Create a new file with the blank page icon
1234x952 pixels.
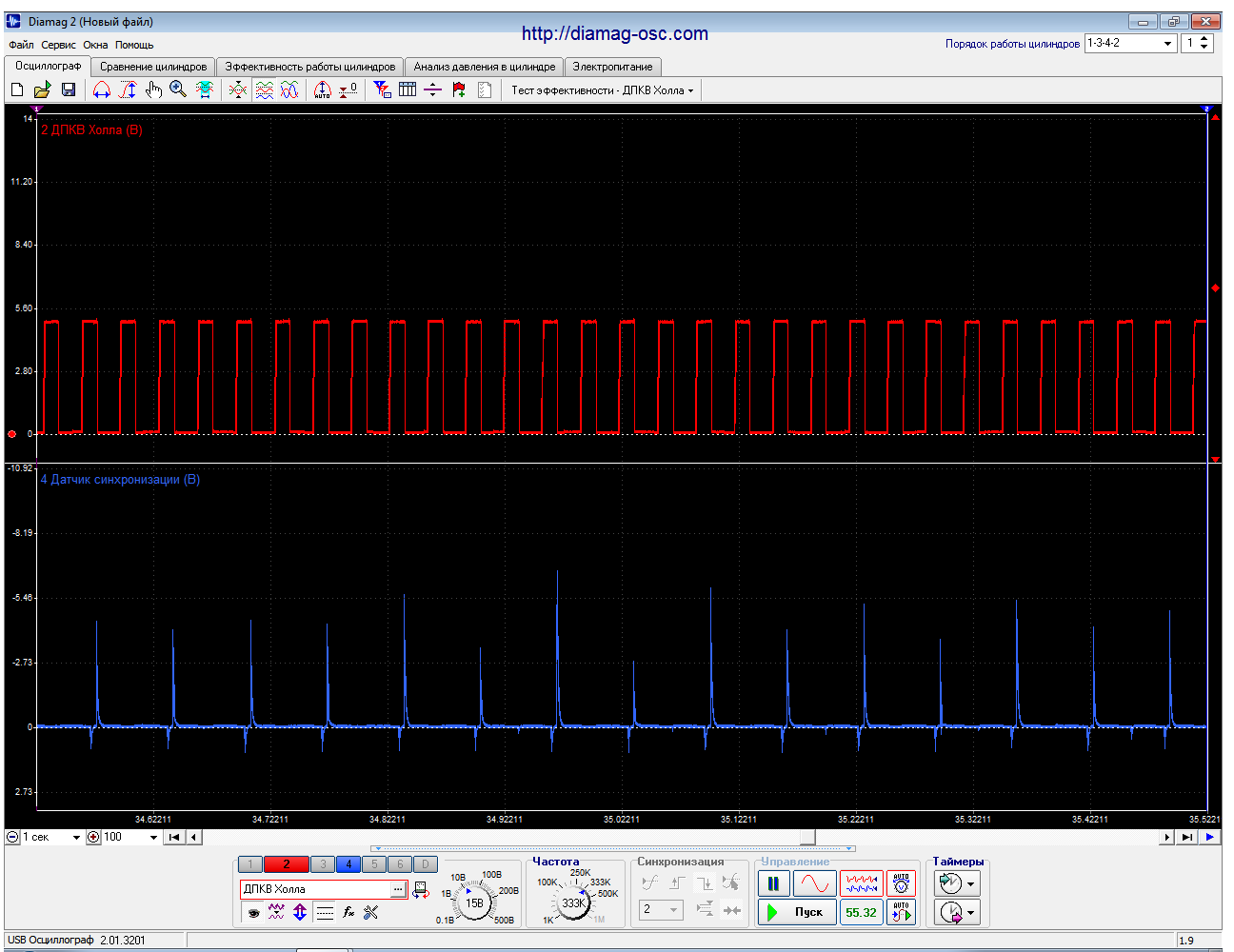pyautogui.click(x=17, y=89)
